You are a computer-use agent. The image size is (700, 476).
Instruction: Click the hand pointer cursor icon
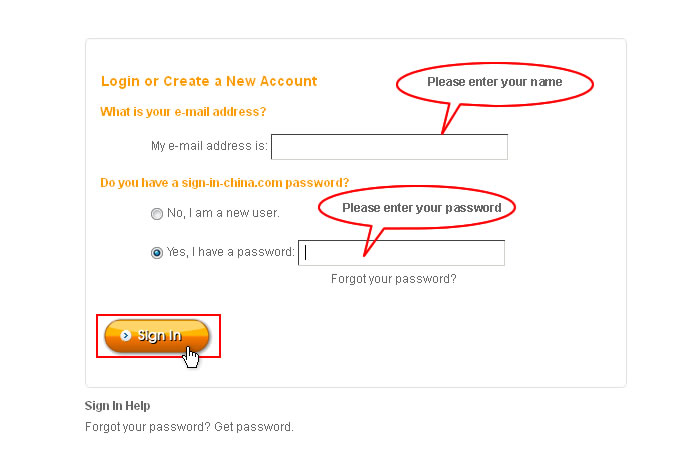pyautogui.click(x=192, y=358)
